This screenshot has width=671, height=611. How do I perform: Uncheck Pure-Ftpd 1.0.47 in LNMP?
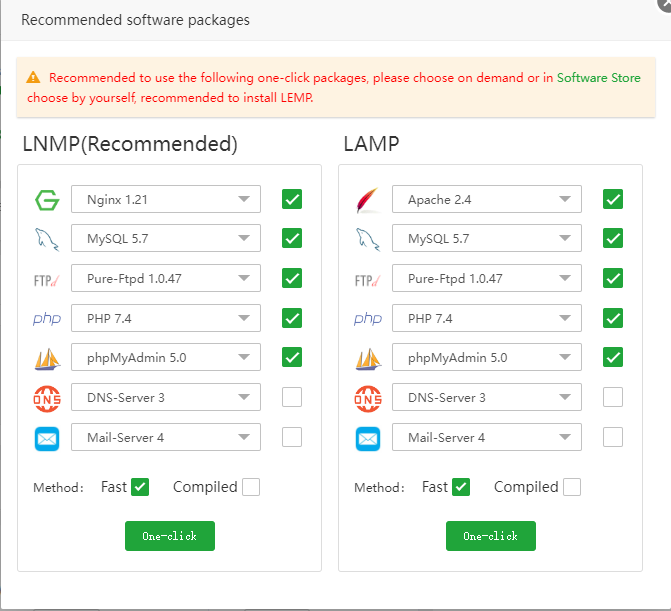click(292, 278)
